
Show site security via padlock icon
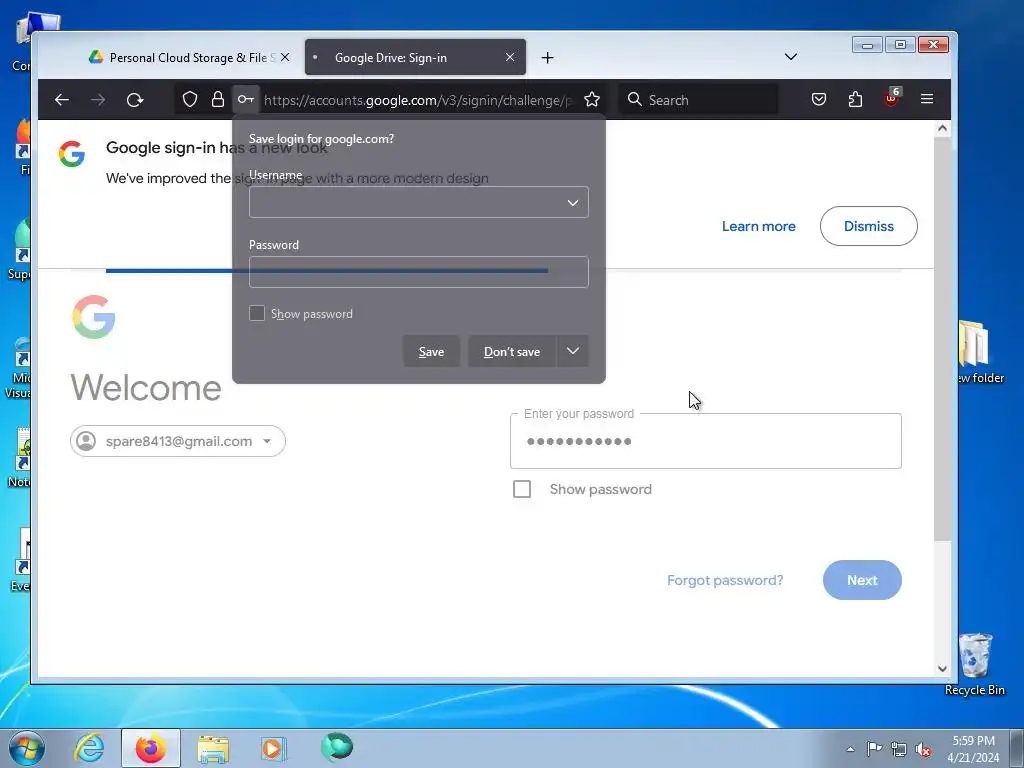[217, 99]
